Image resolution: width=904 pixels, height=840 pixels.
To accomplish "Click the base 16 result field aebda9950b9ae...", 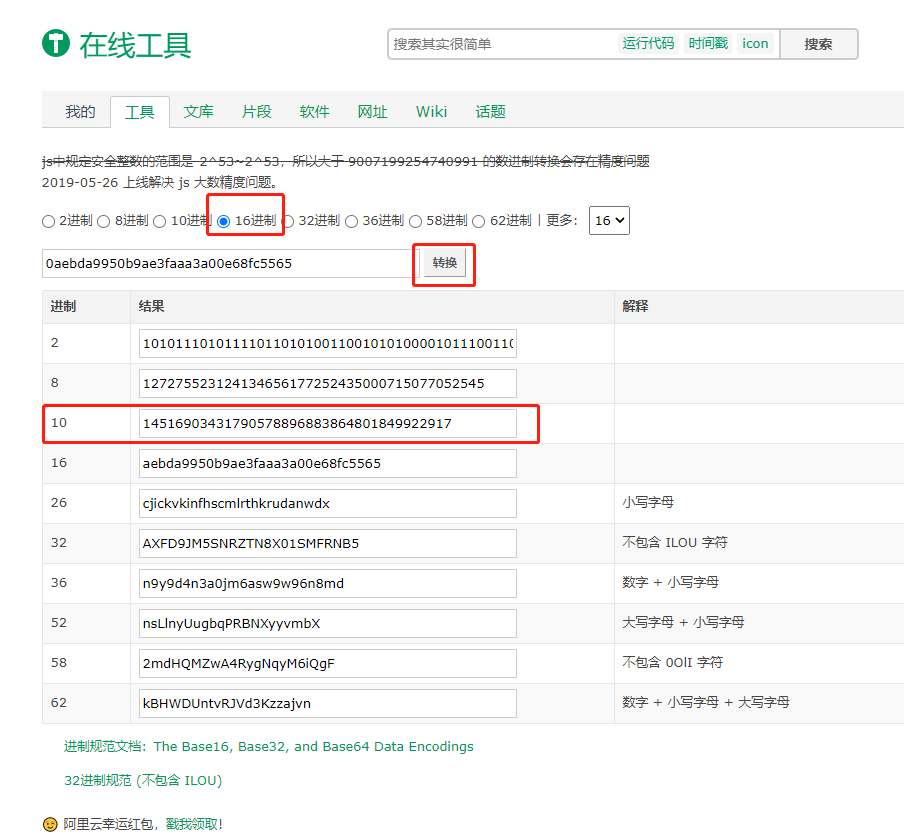I will (x=327, y=464).
